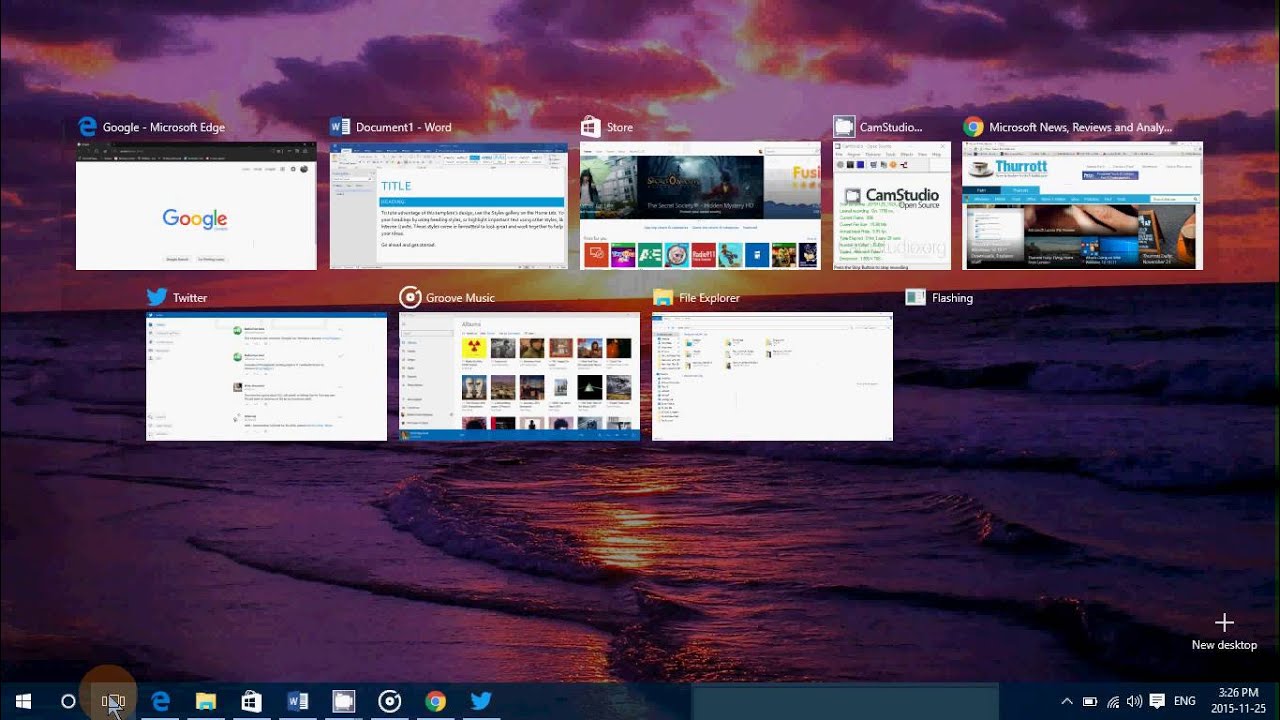Click the icon beside Flashing title

[x=915, y=297]
